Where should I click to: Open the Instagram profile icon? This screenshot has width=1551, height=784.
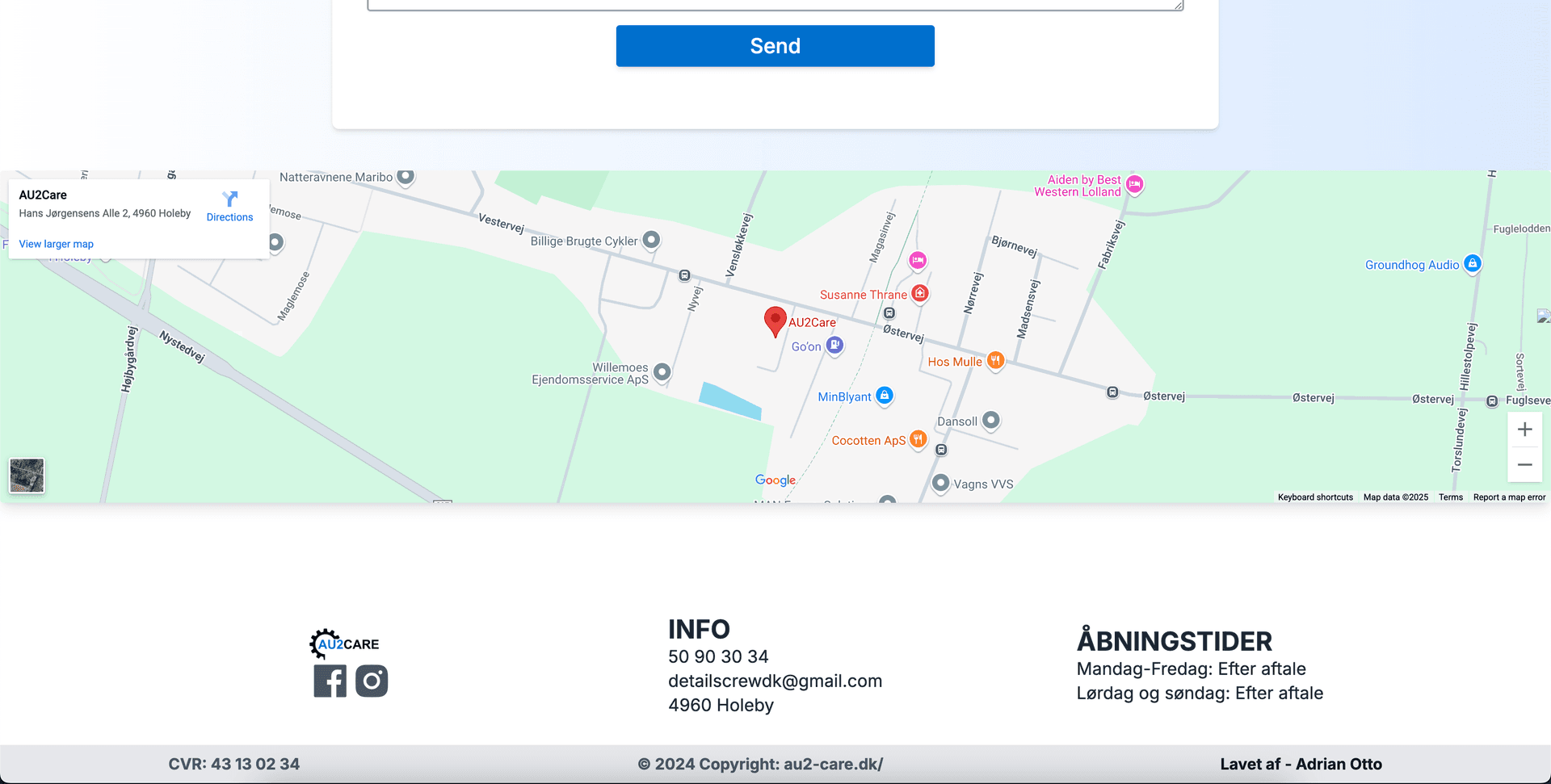[x=372, y=681]
